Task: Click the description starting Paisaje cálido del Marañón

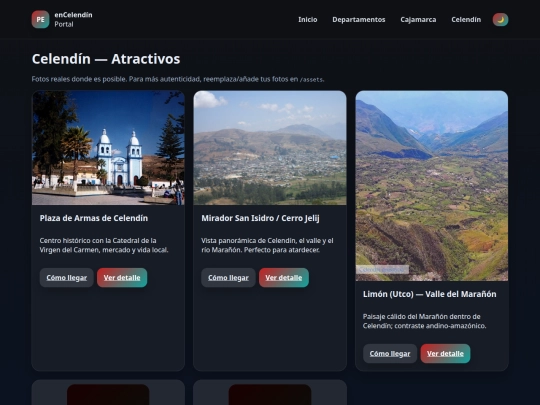Action: (424, 321)
